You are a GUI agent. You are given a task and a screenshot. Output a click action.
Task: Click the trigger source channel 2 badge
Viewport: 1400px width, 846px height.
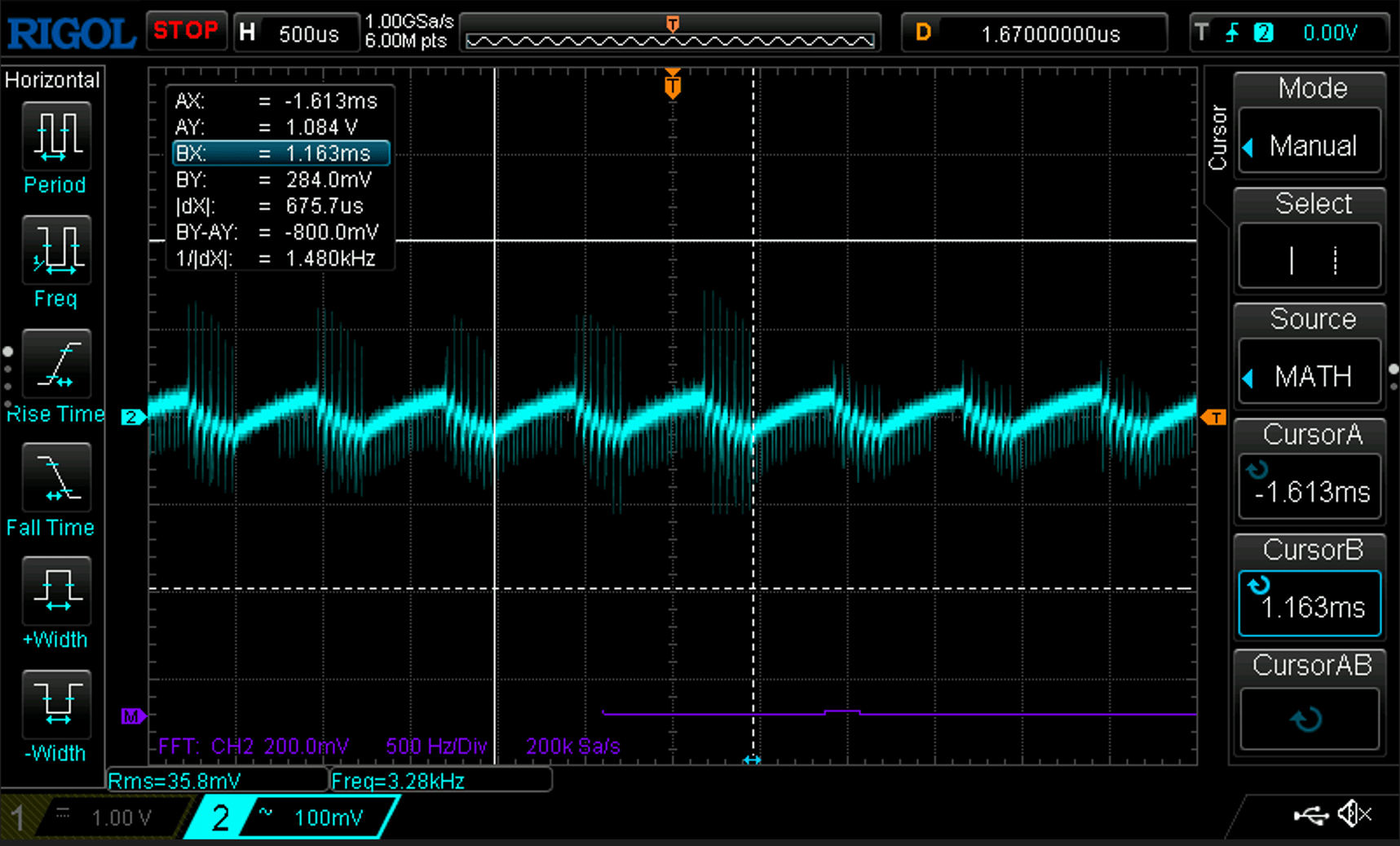[x=1263, y=33]
